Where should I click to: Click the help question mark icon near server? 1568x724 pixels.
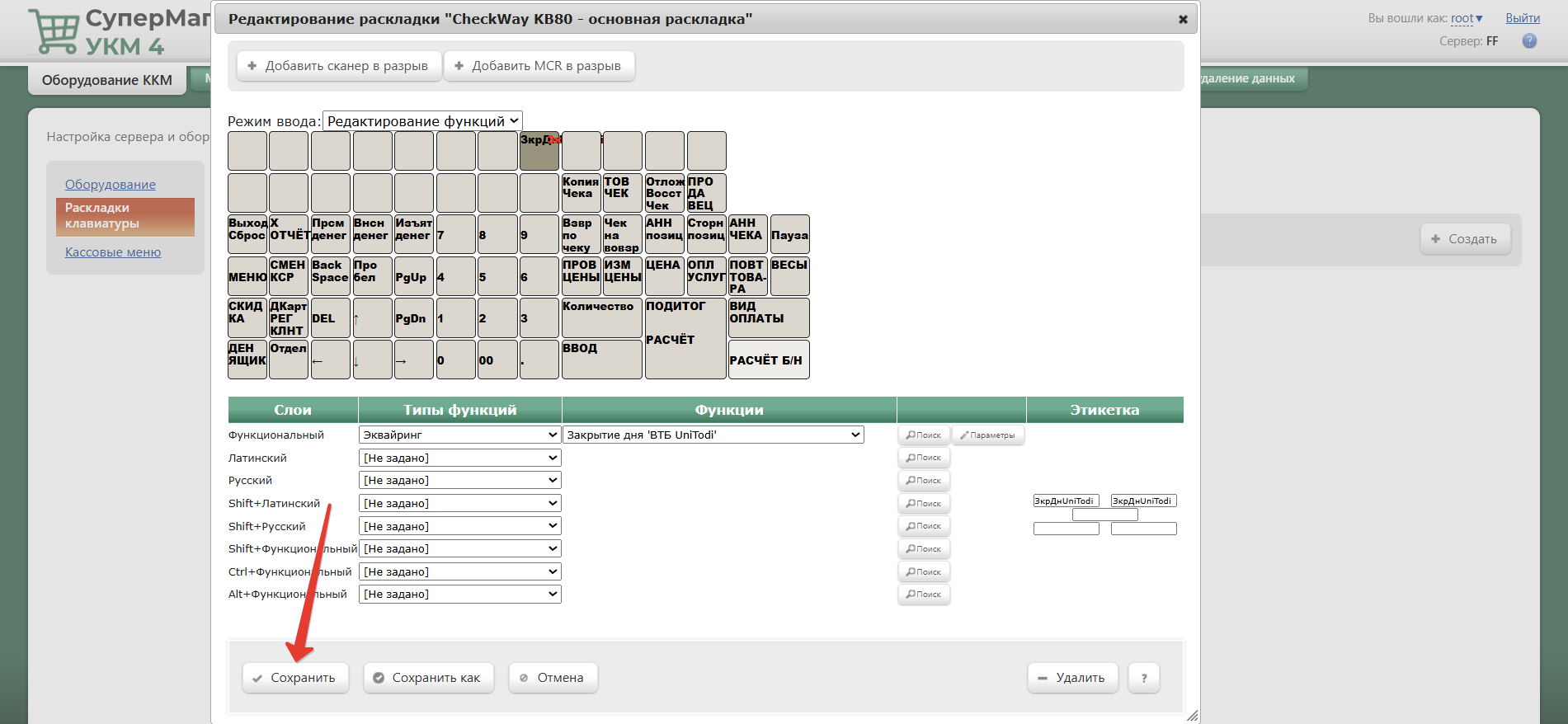(x=1529, y=41)
